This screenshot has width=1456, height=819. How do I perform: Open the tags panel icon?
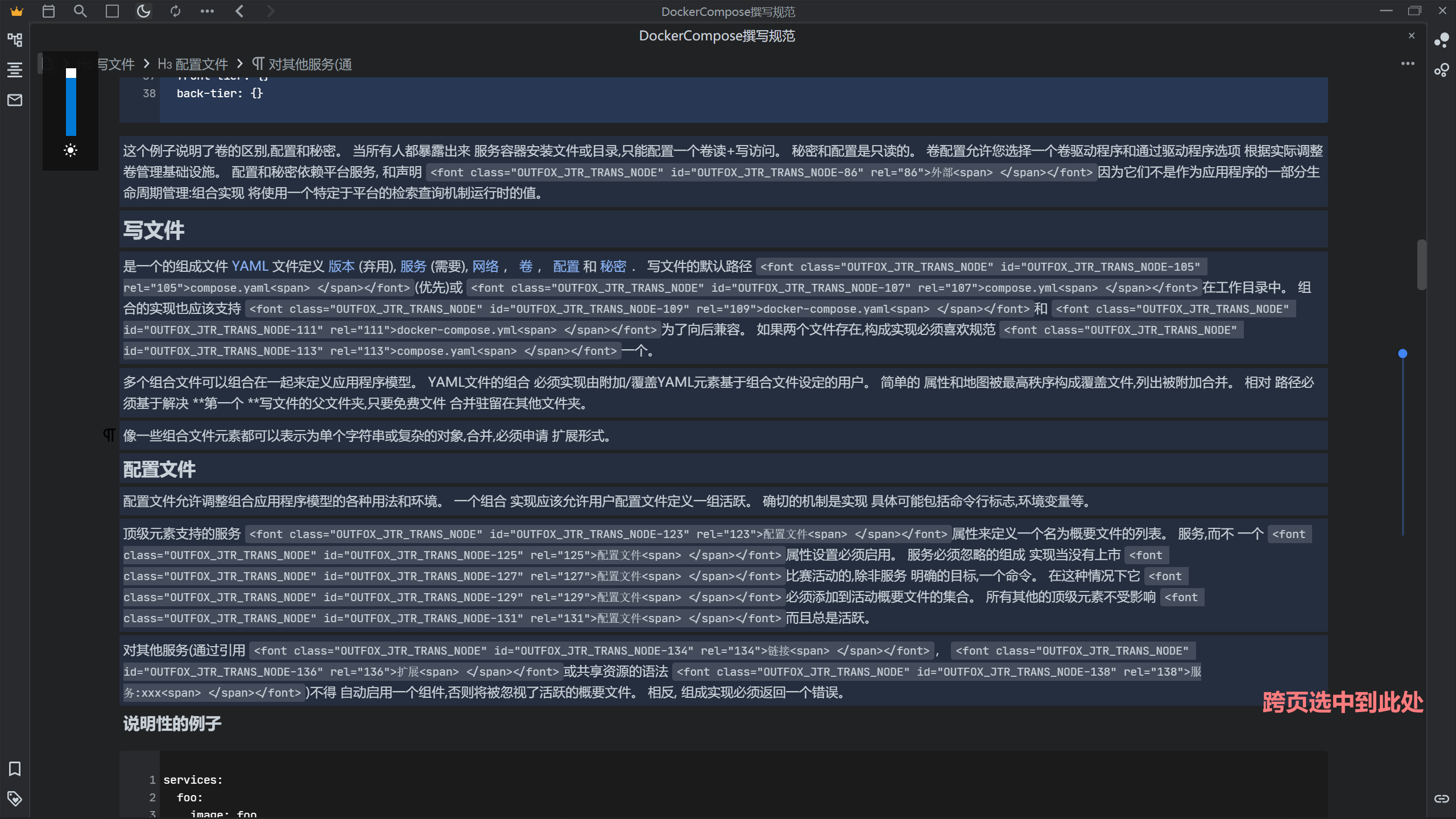[x=15, y=799]
